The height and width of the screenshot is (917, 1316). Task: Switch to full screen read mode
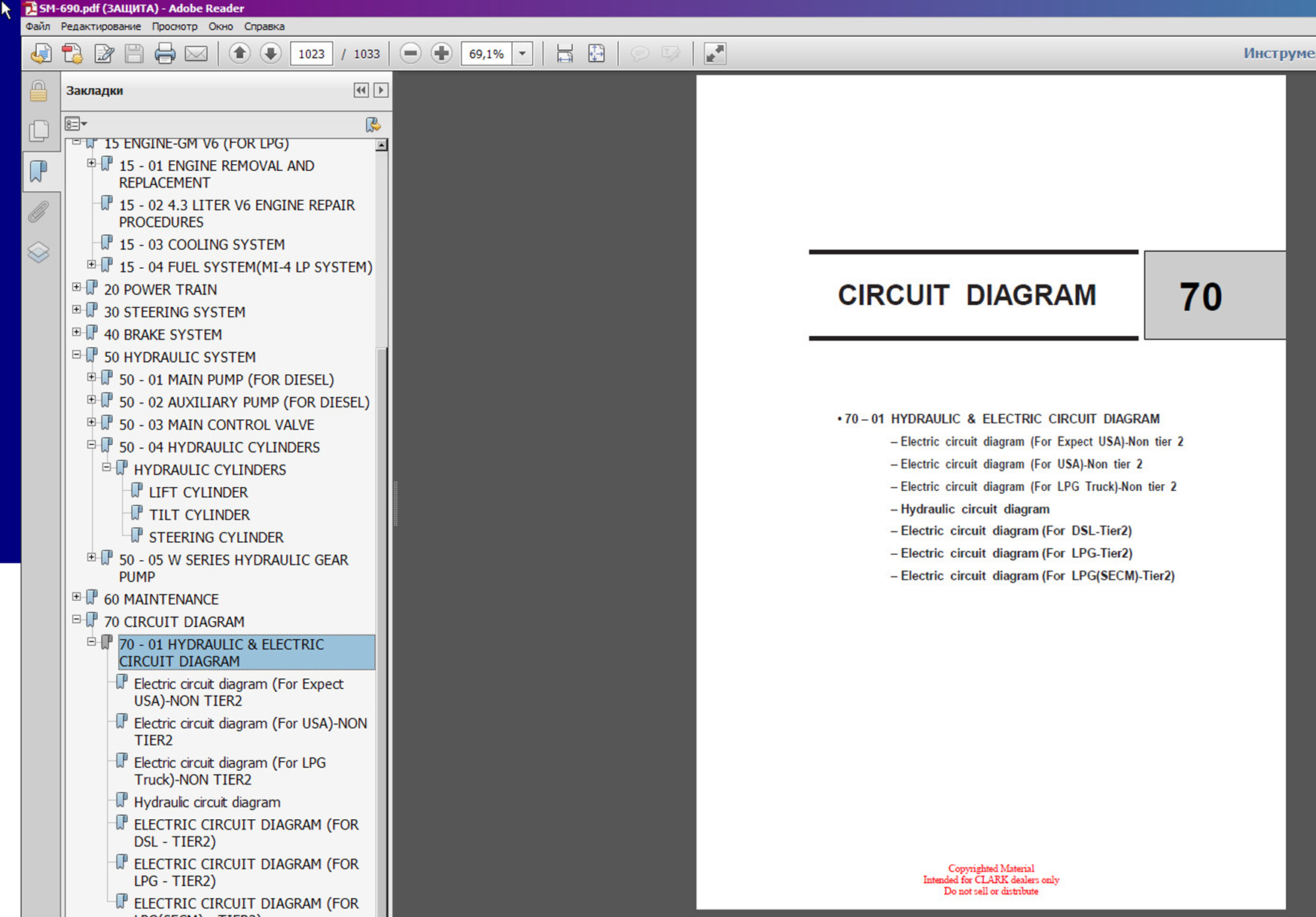[x=714, y=53]
